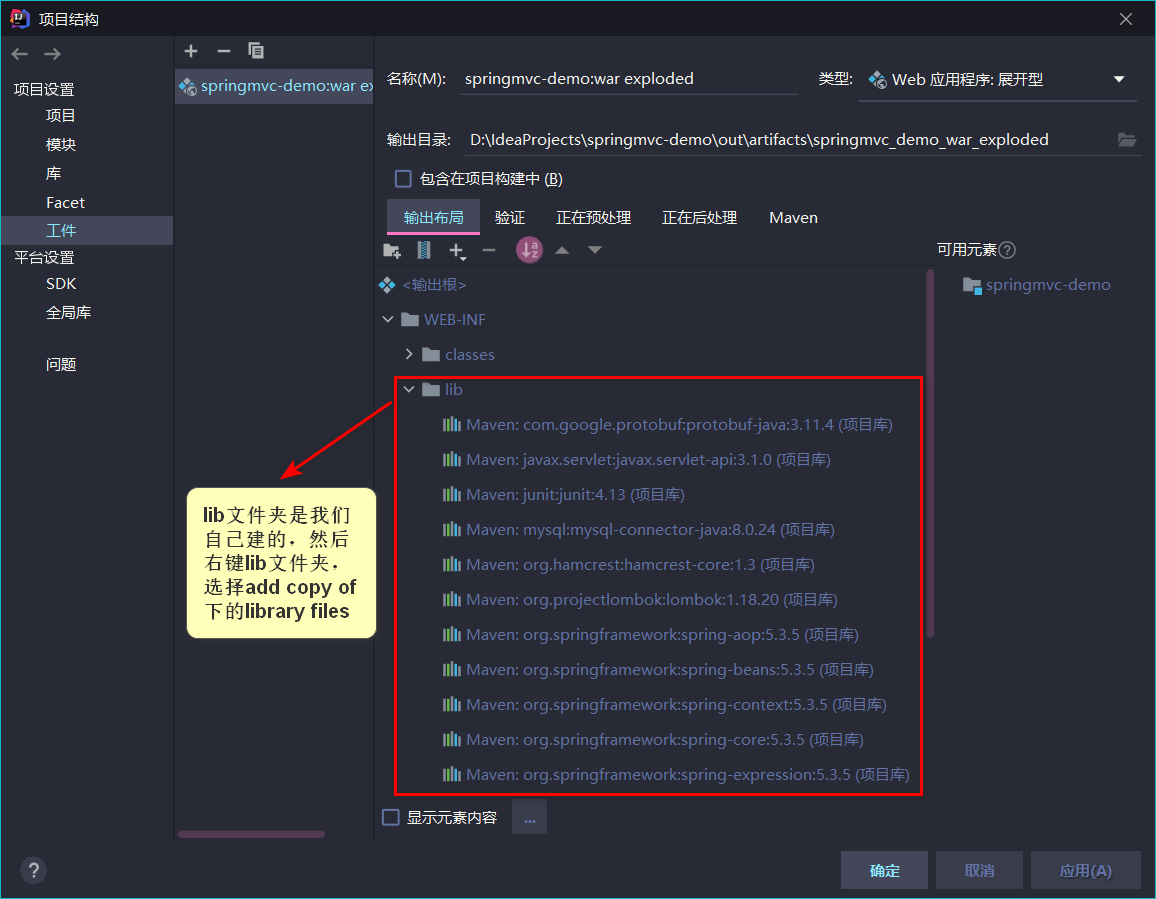Image resolution: width=1156 pixels, height=899 pixels.
Task: Switch to the 输出布局 tab
Action: point(434,218)
